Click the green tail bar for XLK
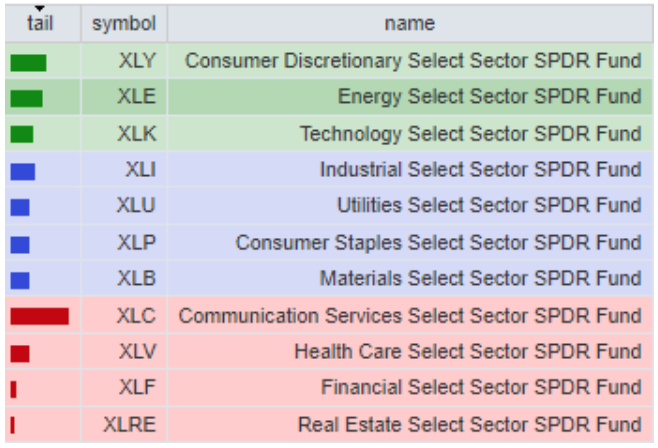The height and width of the screenshot is (448, 658). coord(22,134)
